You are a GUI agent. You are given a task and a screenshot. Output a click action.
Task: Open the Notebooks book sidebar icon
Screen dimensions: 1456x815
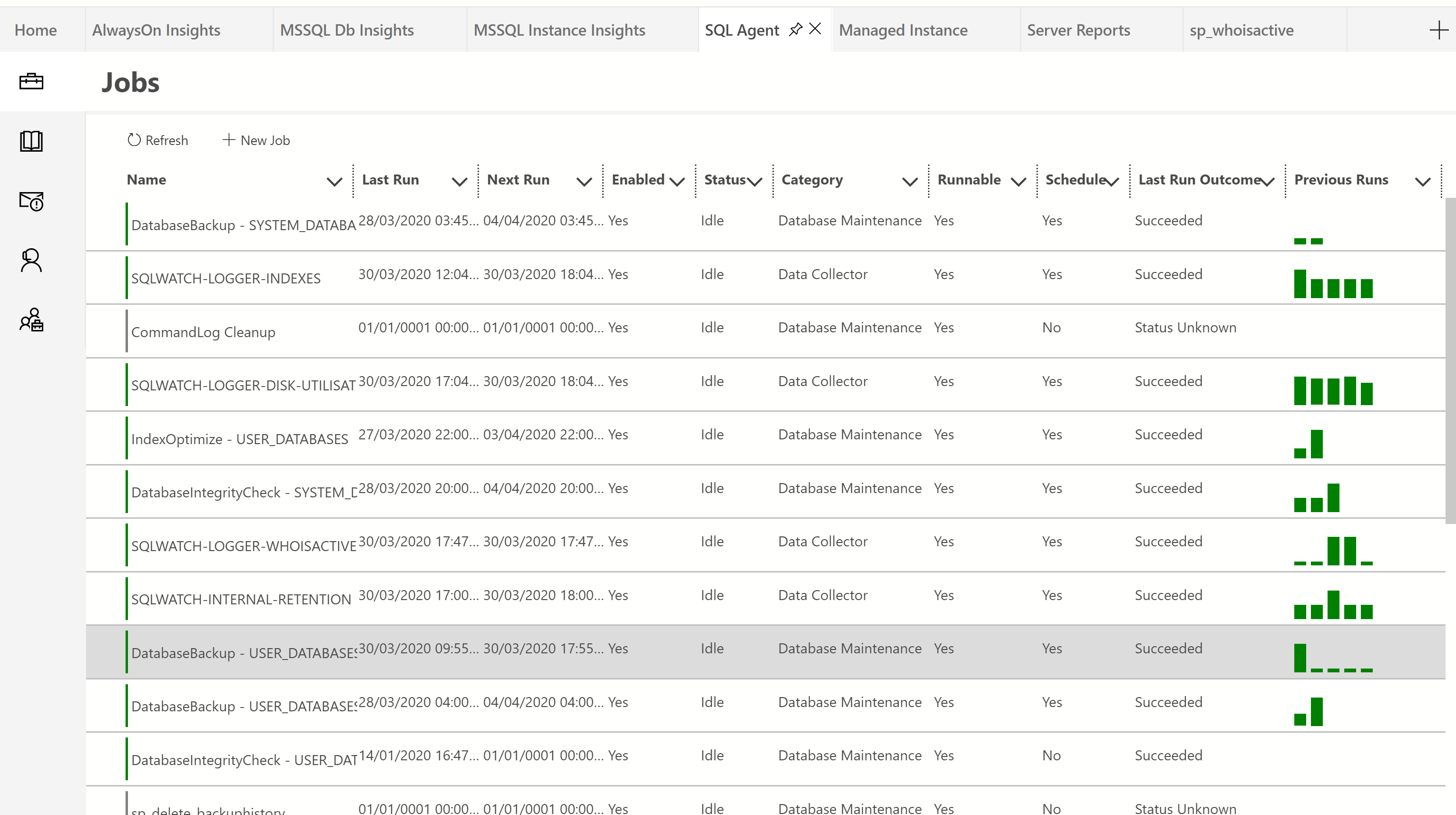coord(31,141)
